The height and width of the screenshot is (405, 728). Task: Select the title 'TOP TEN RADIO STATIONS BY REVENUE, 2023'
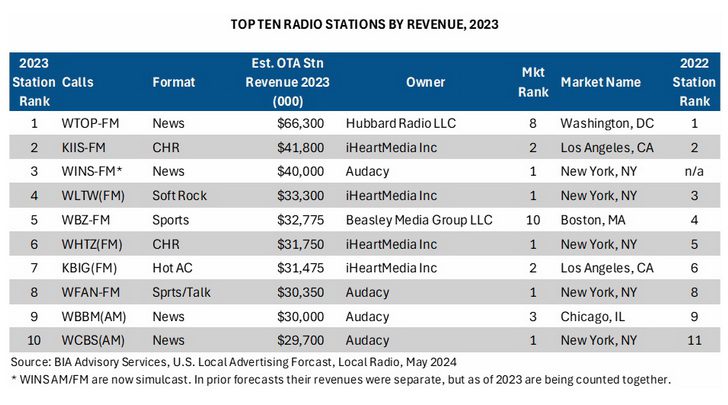pos(364,24)
